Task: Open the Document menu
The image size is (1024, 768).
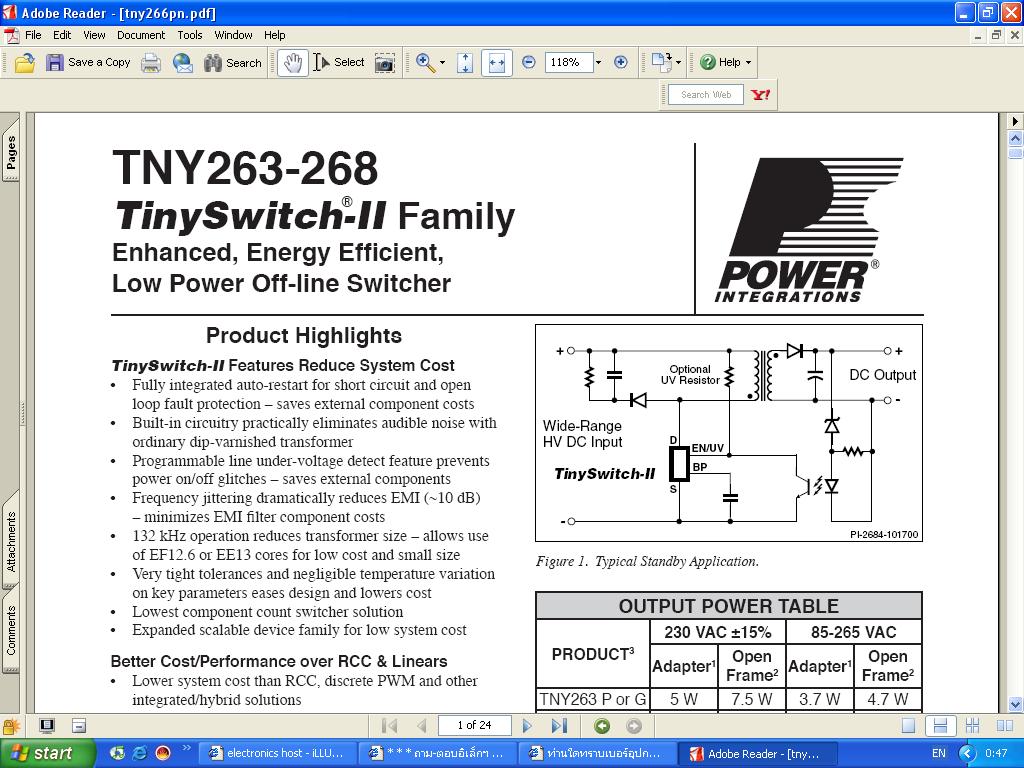Action: coord(141,35)
